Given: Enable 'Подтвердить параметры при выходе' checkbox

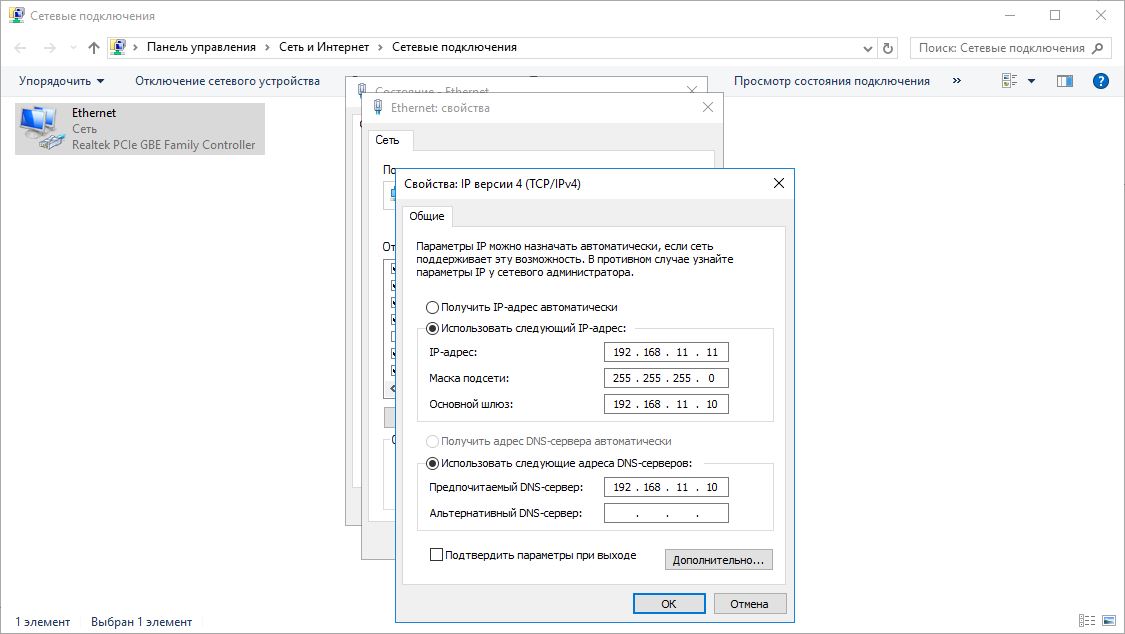Looking at the screenshot, I should (436, 555).
